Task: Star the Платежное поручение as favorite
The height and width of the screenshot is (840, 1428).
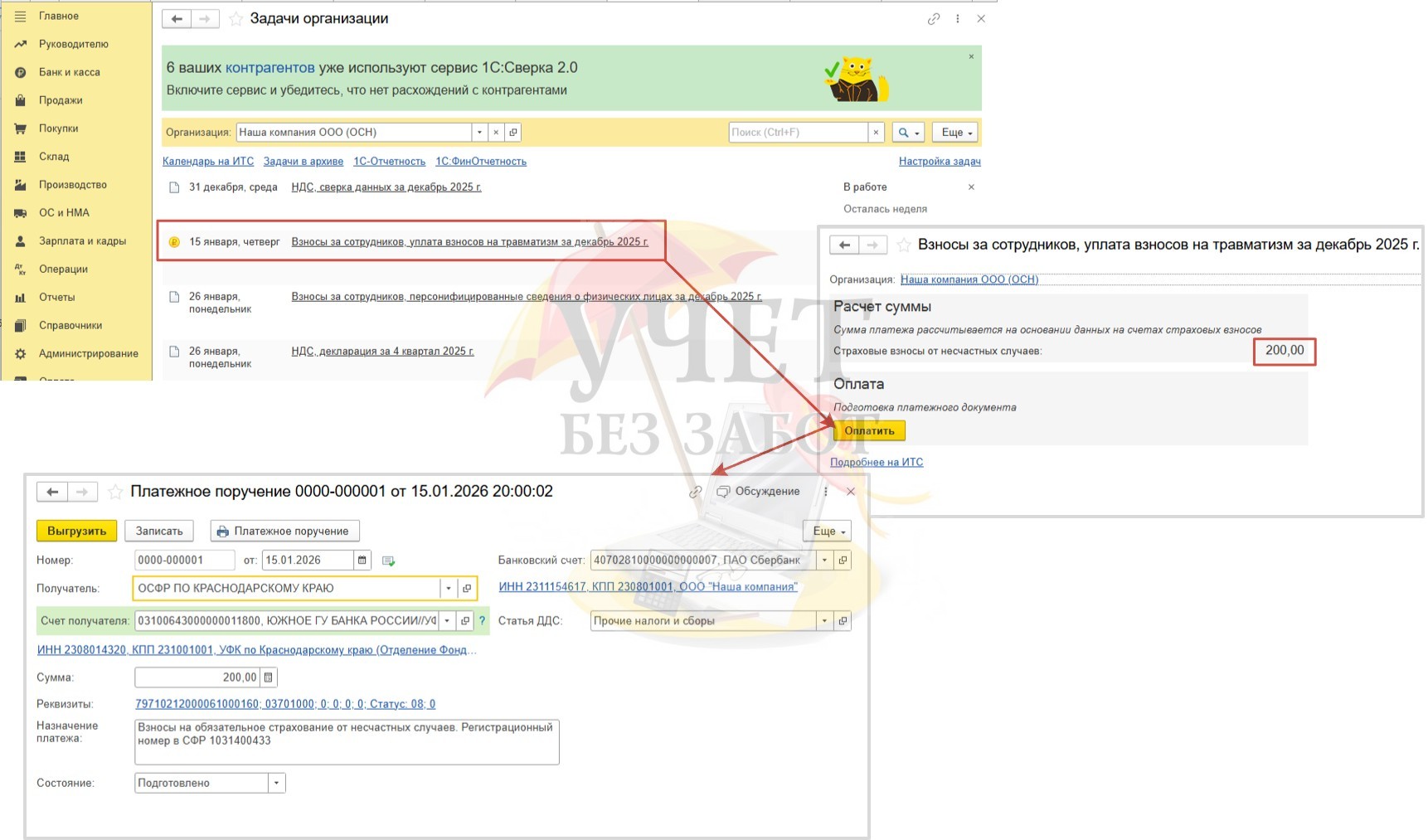Action: 116,492
